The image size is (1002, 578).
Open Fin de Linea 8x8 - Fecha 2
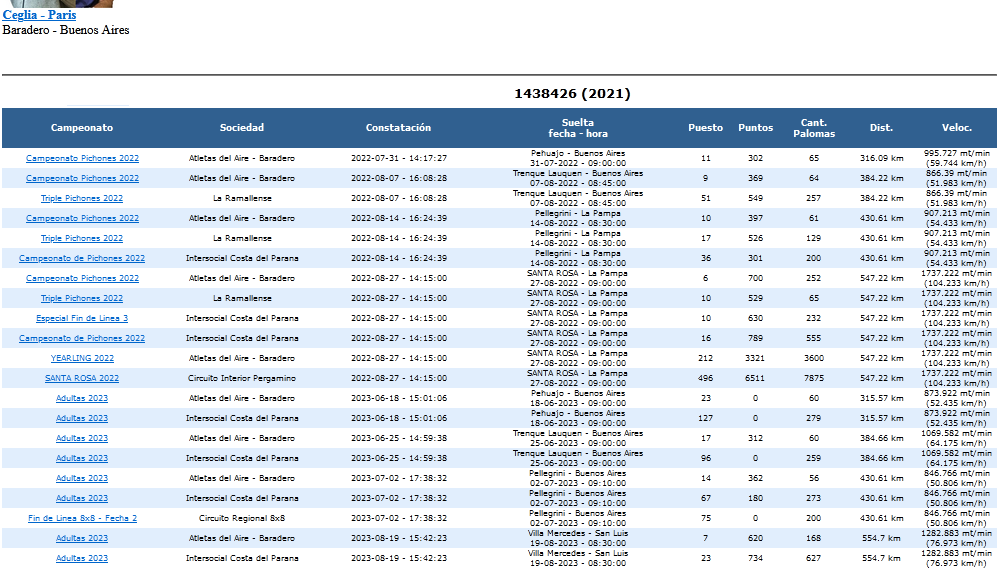coord(82,518)
